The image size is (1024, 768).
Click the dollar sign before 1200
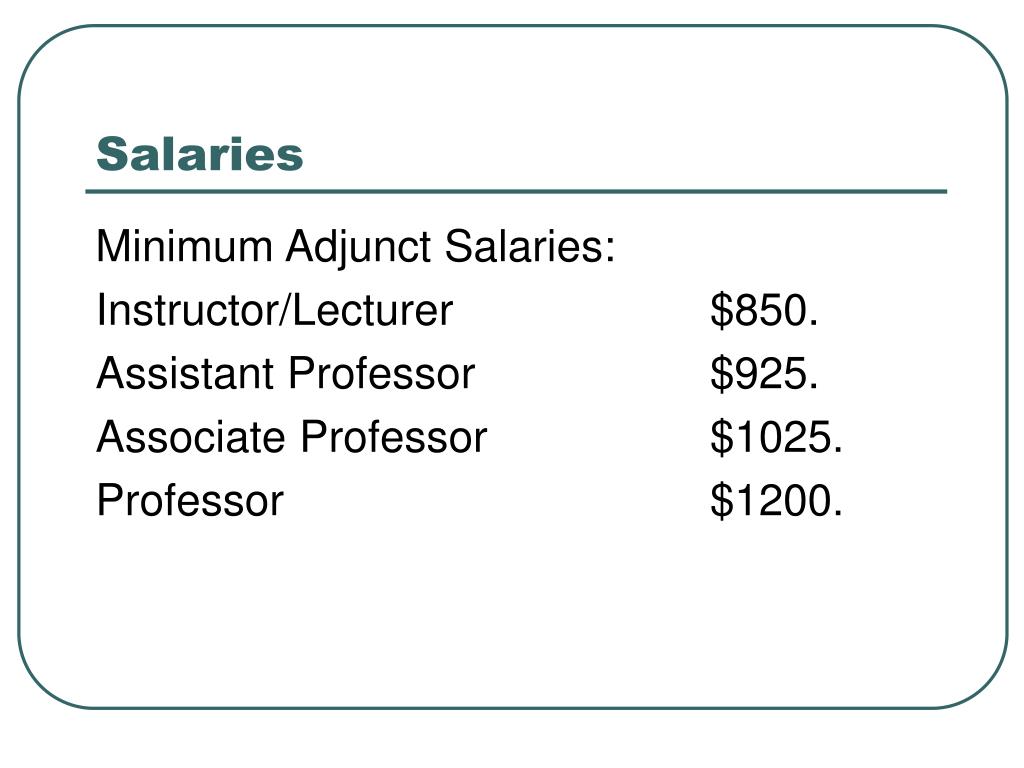point(721,500)
